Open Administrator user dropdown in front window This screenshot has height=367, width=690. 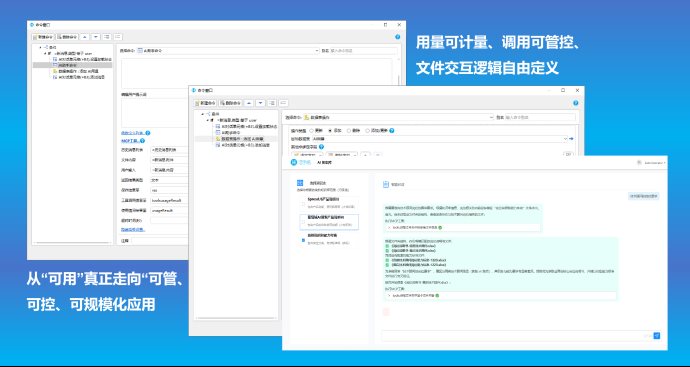652,163
